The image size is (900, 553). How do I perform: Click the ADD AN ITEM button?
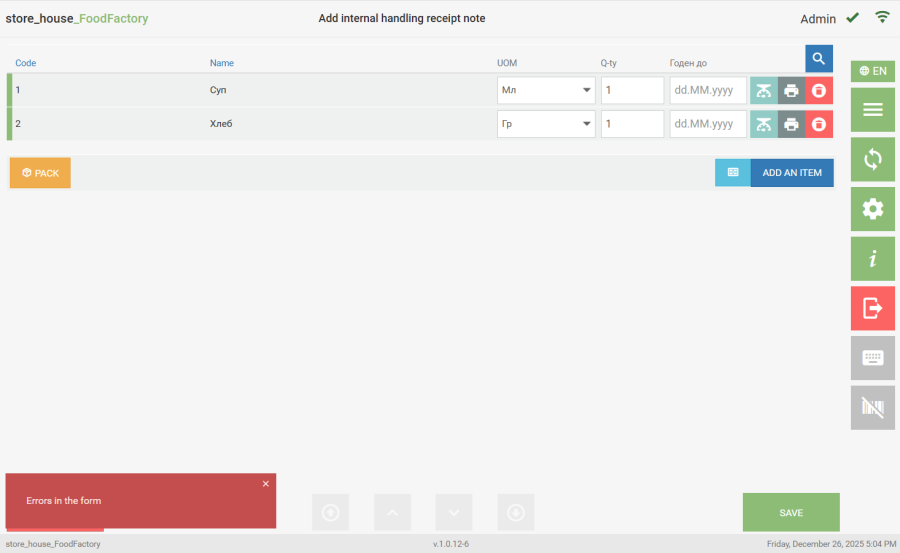pyautogui.click(x=791, y=173)
